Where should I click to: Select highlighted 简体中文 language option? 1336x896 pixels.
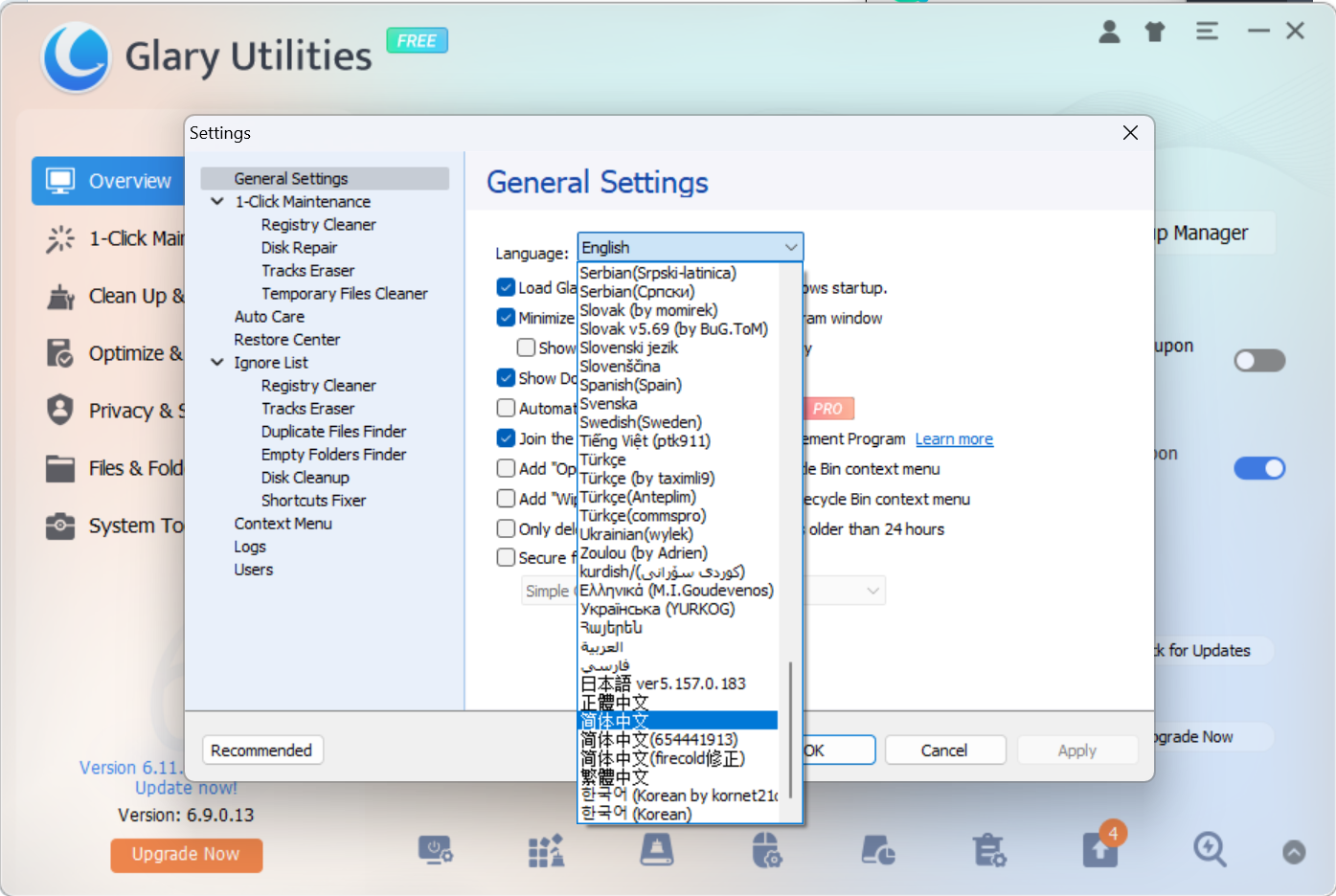[678, 721]
